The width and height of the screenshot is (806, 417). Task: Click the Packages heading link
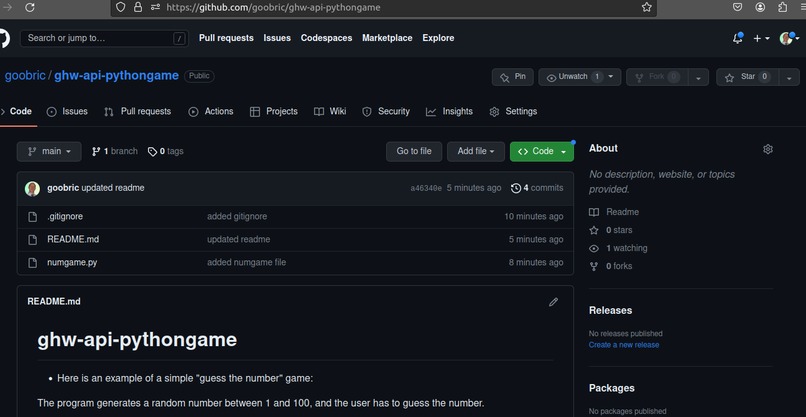click(x=612, y=388)
